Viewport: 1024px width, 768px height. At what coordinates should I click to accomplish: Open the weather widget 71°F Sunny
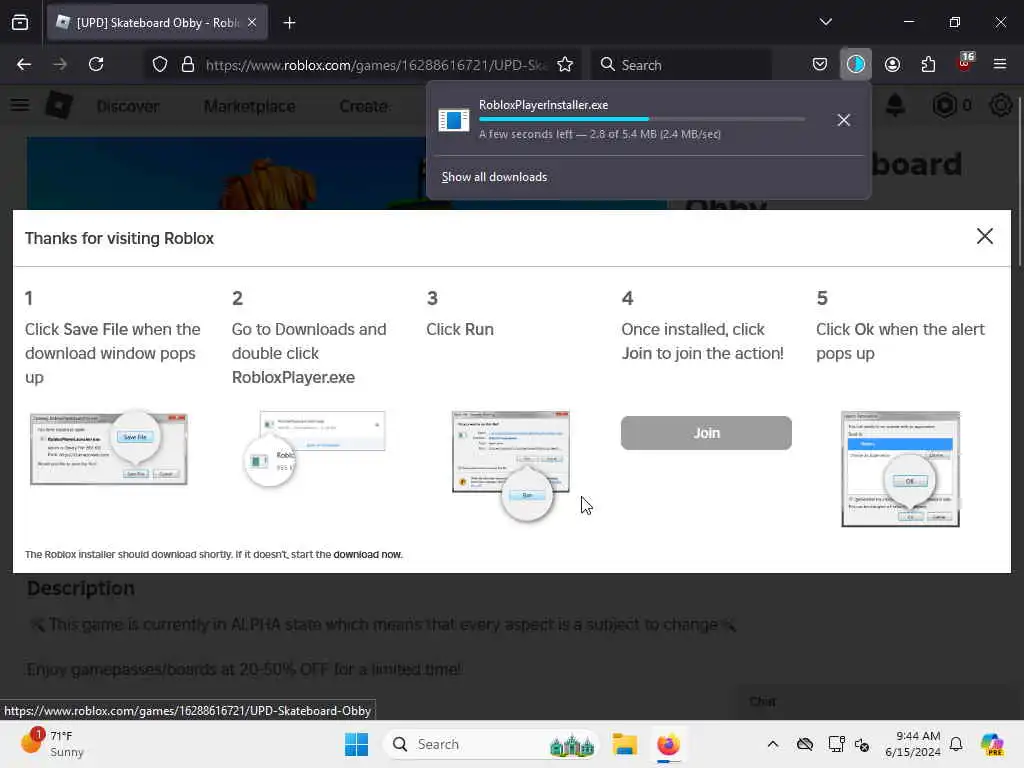pyautogui.click(x=52, y=744)
